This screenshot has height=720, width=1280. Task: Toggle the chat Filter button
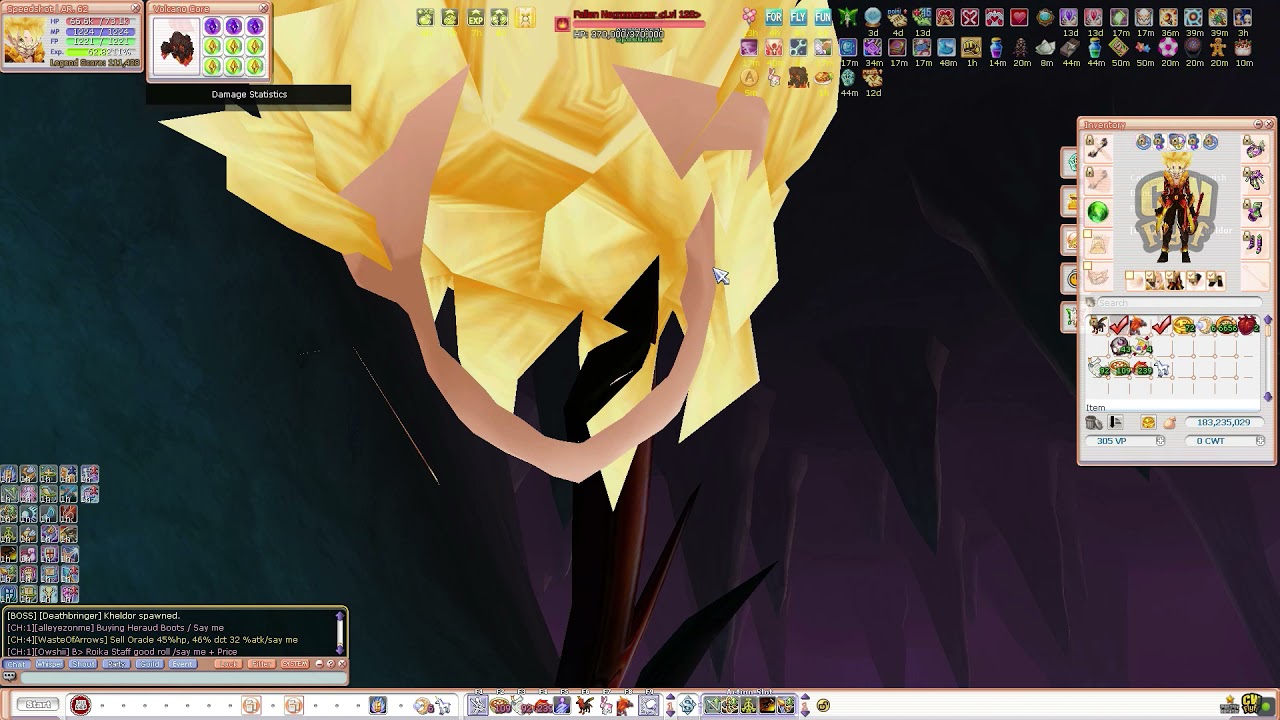tap(261, 664)
